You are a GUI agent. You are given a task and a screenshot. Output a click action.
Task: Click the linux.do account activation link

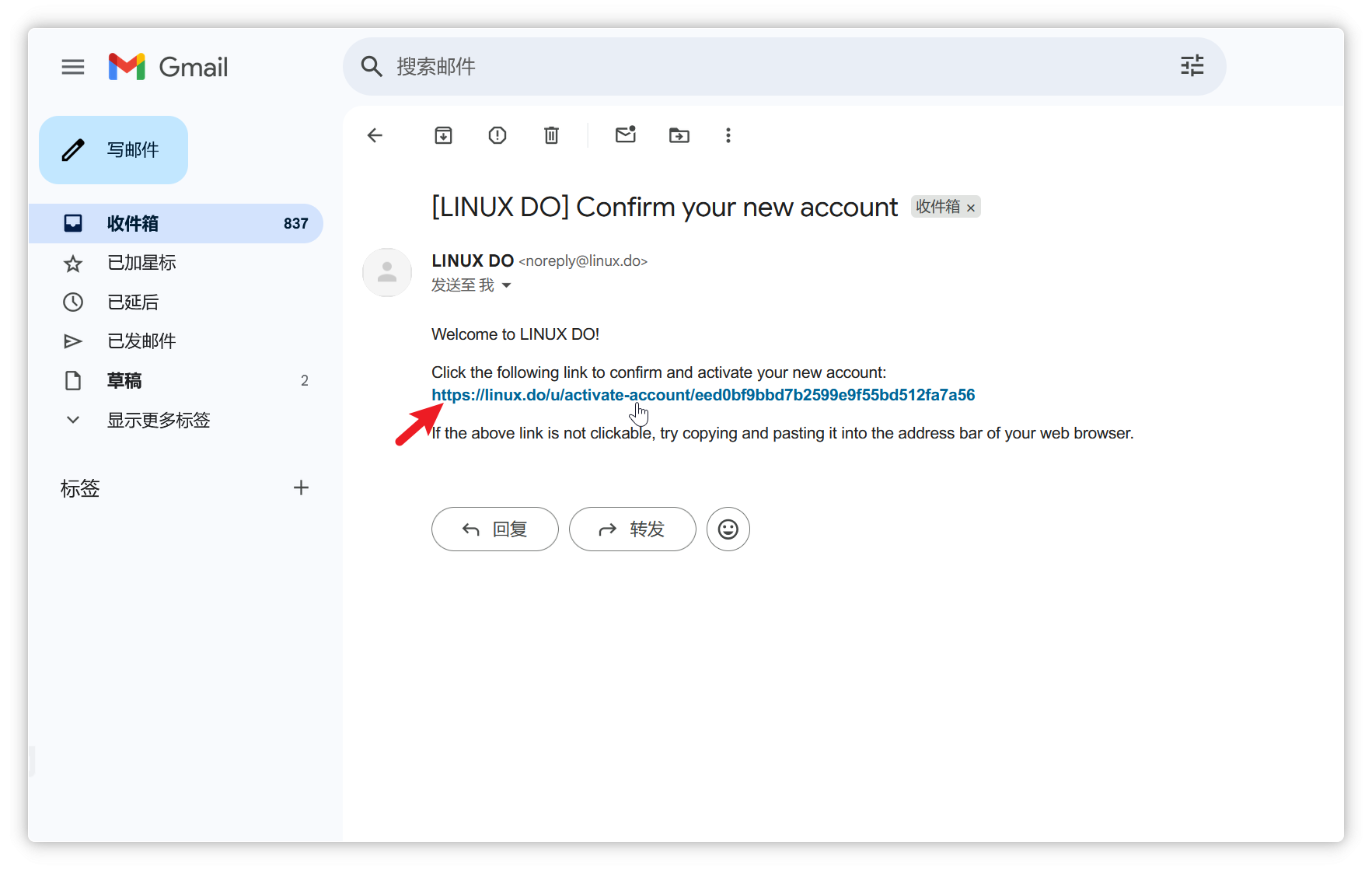tap(703, 395)
